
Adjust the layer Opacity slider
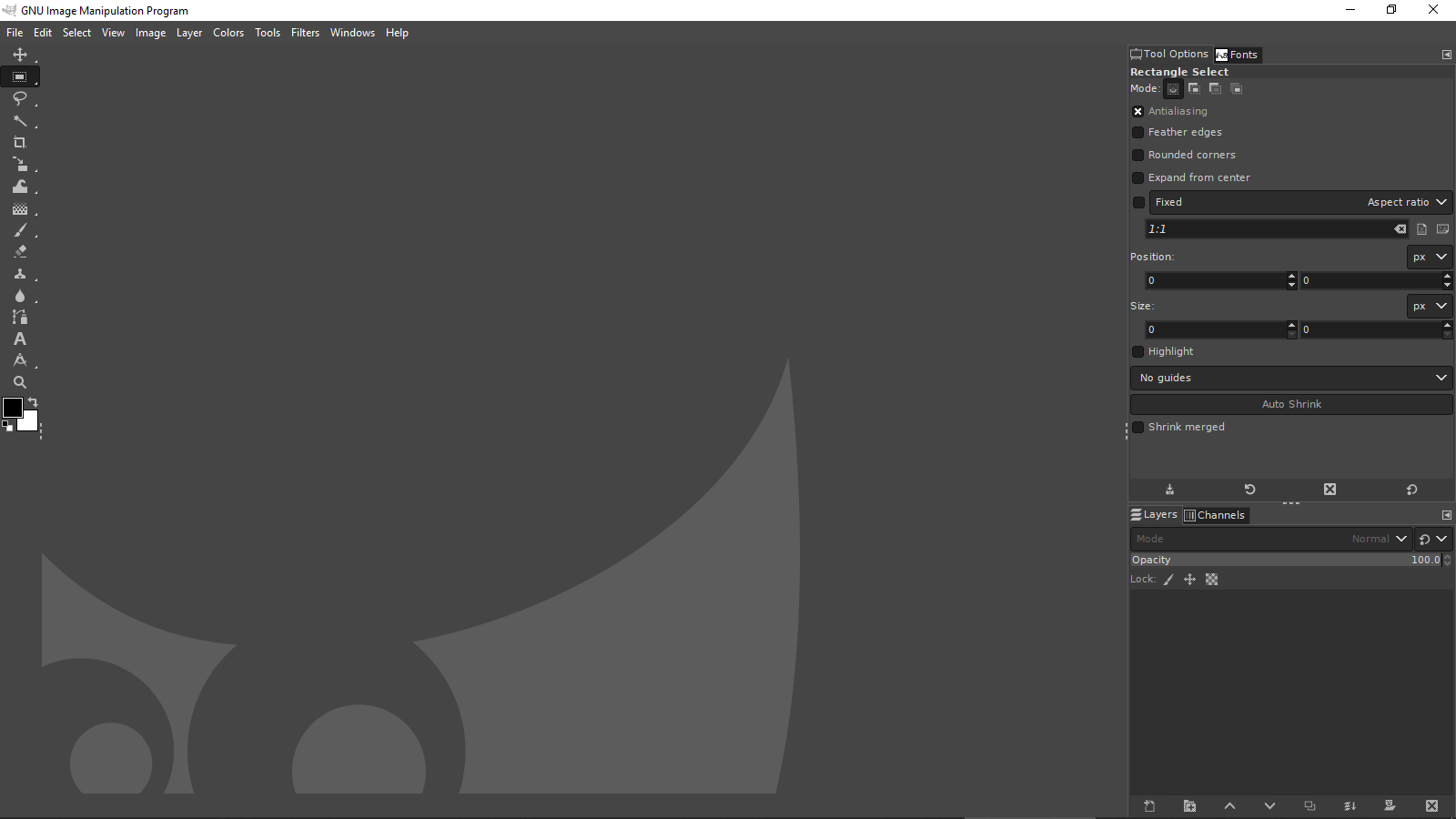pyautogui.click(x=1287, y=560)
